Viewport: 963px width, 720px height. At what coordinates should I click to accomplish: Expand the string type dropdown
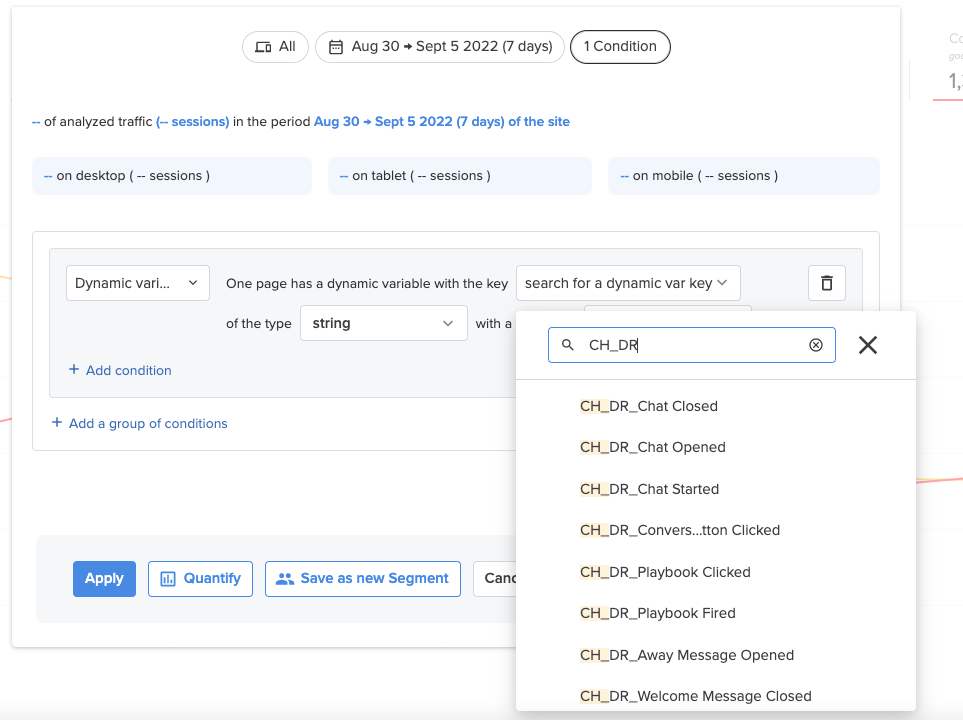(383, 323)
